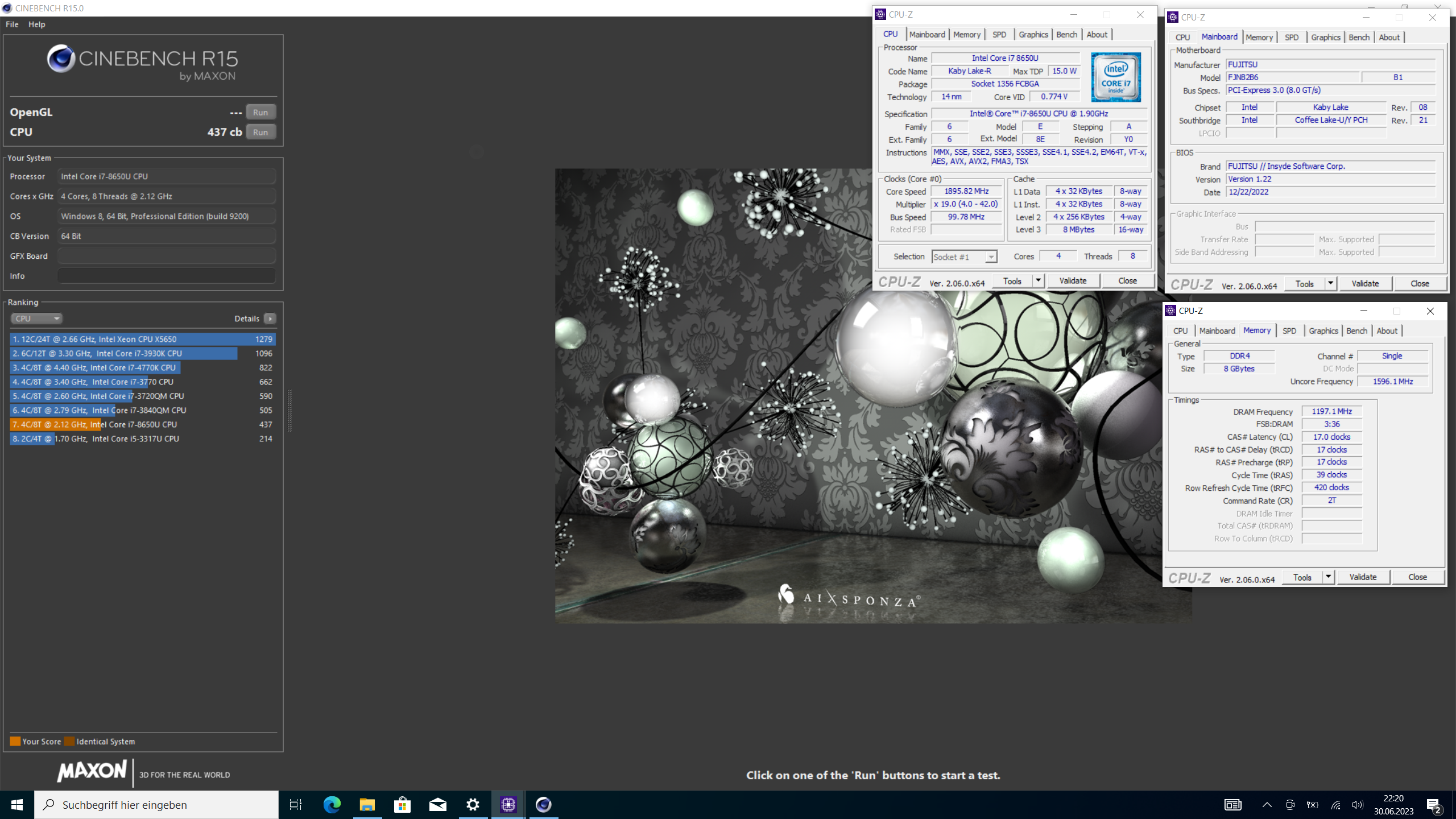
Task: Open Tools dropdown arrow in Memory window
Action: 1329,577
